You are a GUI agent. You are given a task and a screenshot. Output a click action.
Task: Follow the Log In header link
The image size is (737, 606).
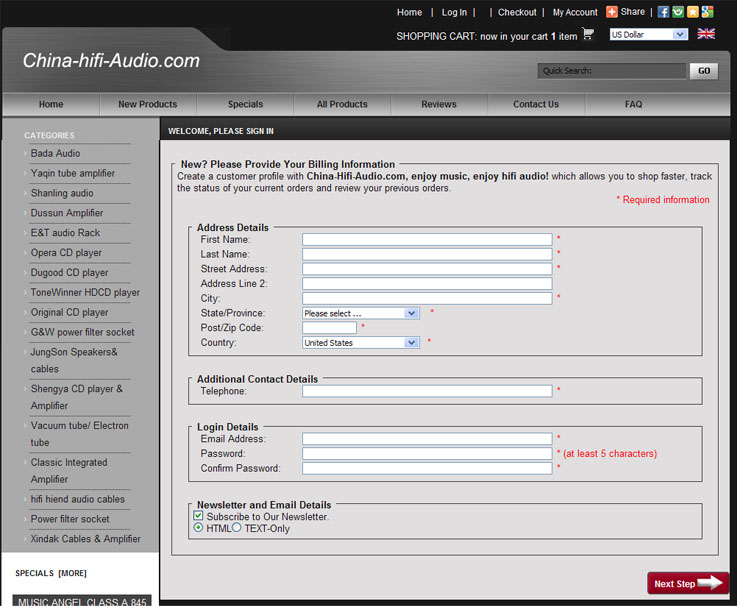[454, 12]
